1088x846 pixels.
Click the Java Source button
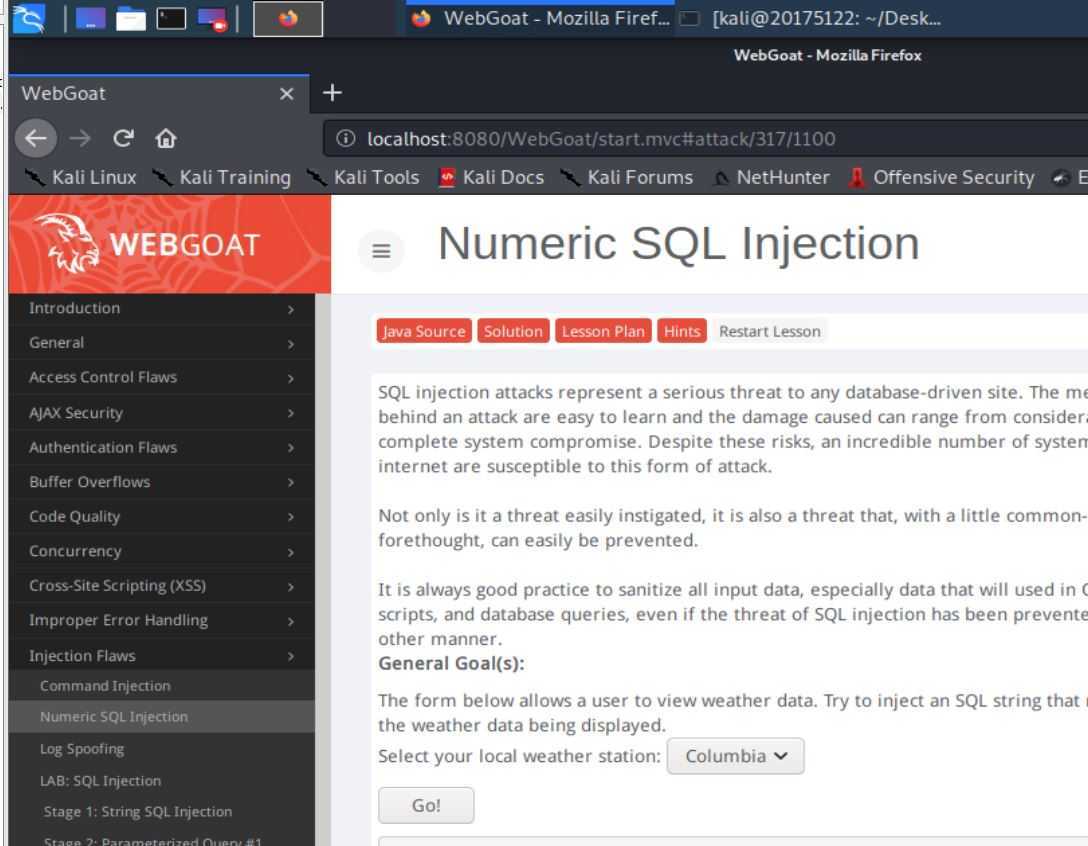pos(424,331)
